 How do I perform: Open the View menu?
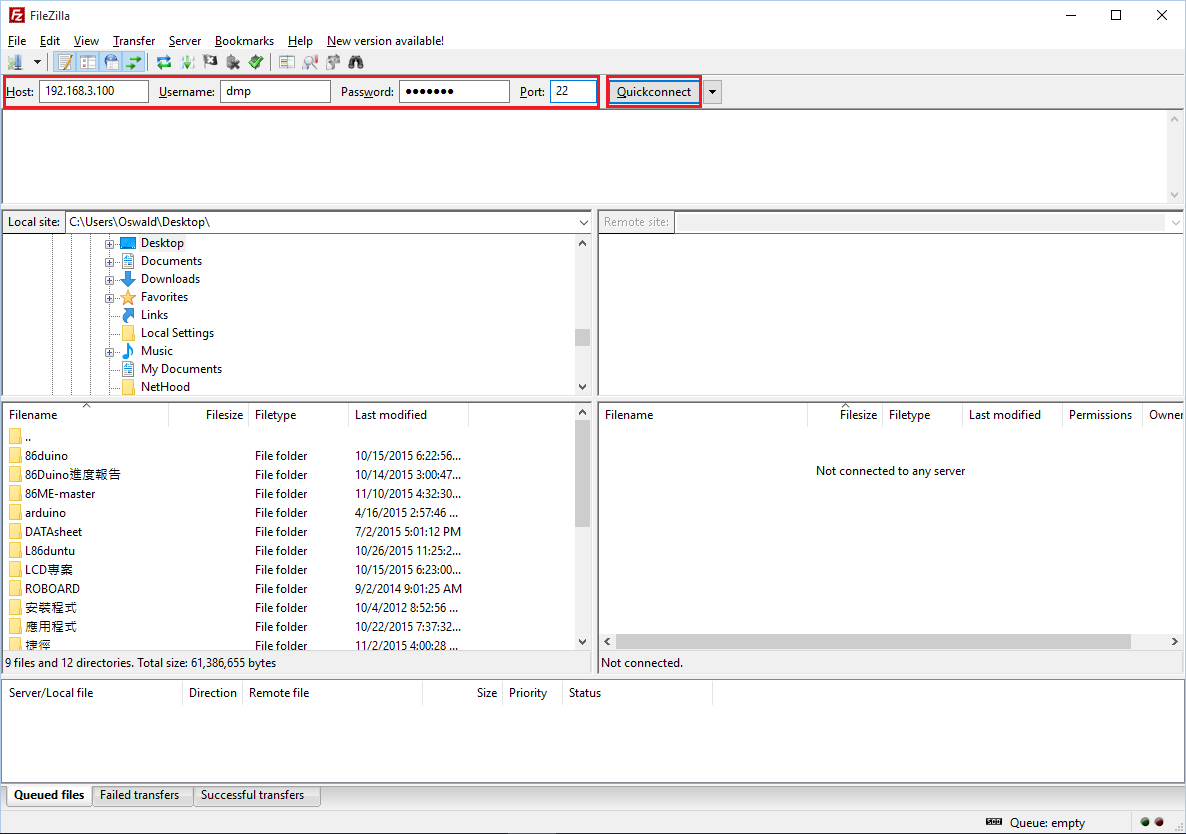coord(86,41)
